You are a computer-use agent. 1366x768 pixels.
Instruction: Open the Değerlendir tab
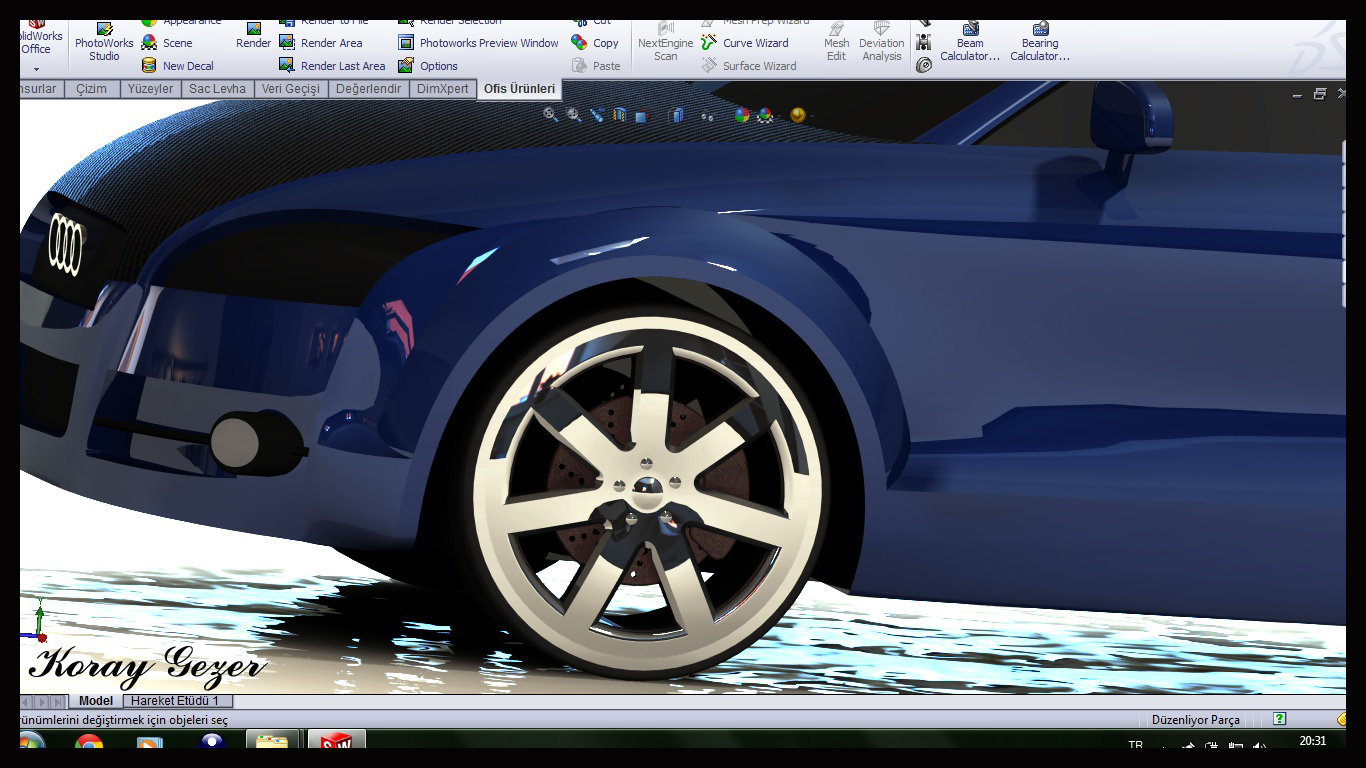368,89
